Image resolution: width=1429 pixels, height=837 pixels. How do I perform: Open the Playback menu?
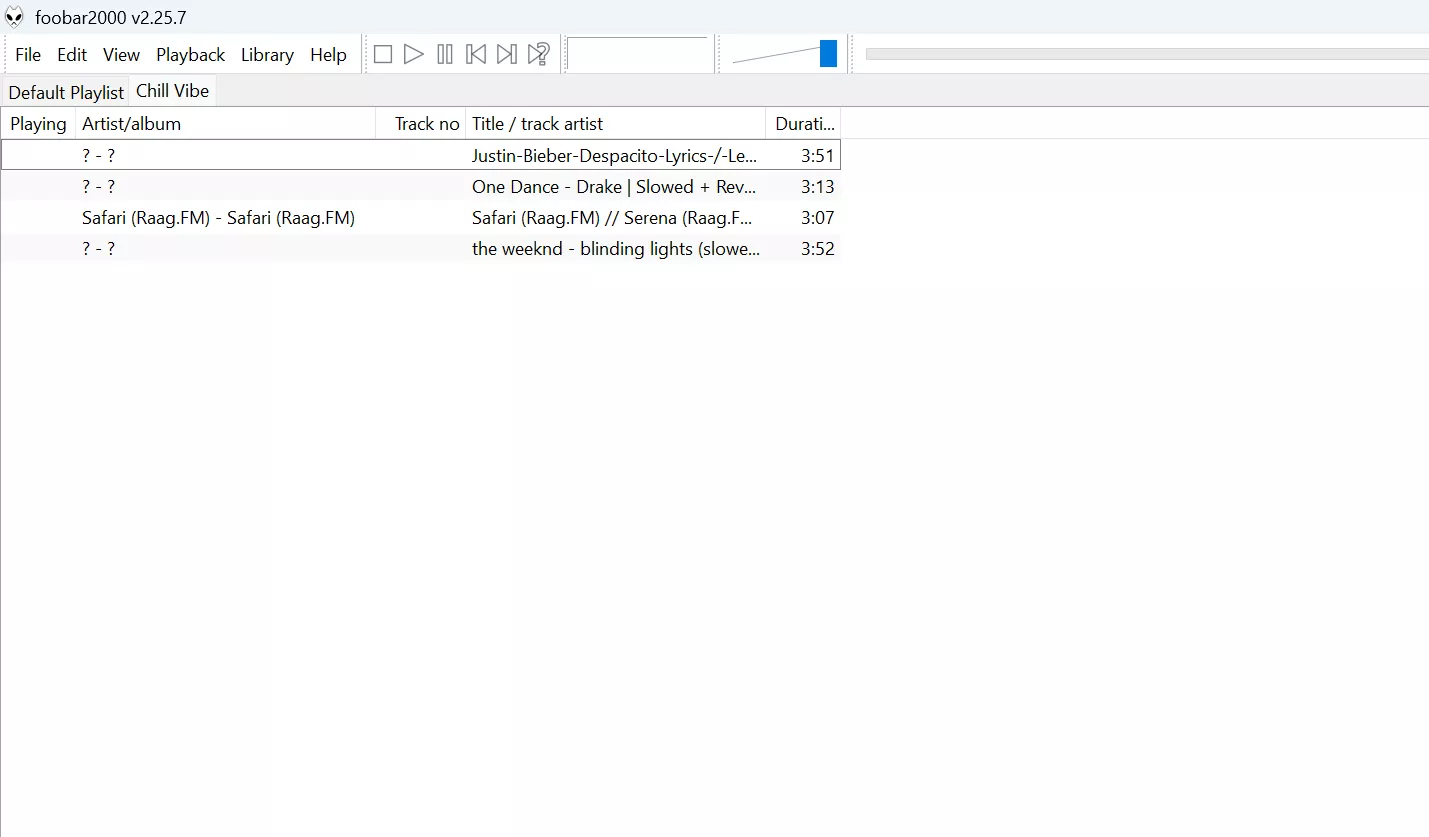pos(190,55)
